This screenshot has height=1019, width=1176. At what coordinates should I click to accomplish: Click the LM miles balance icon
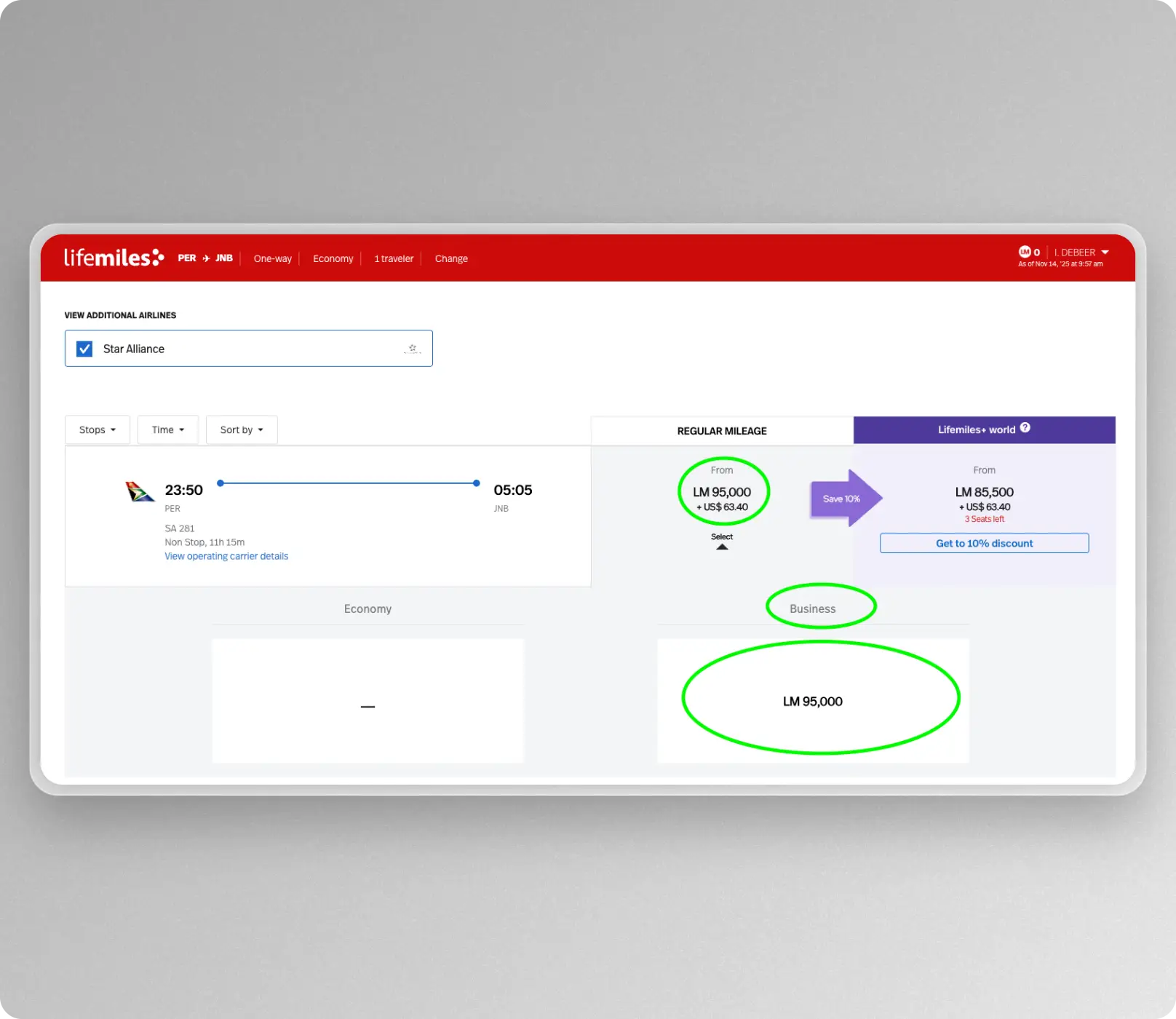pos(1025,252)
